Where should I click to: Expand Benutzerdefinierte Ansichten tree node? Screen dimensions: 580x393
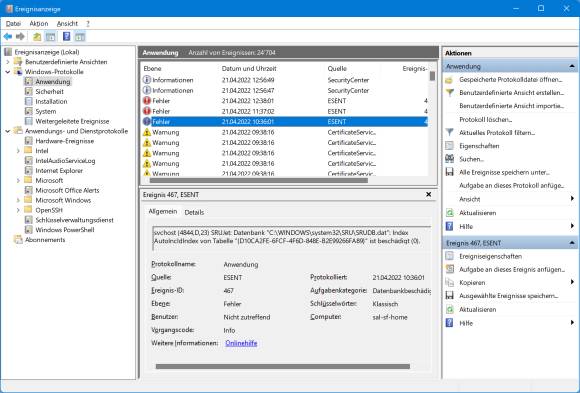click(x=8, y=62)
